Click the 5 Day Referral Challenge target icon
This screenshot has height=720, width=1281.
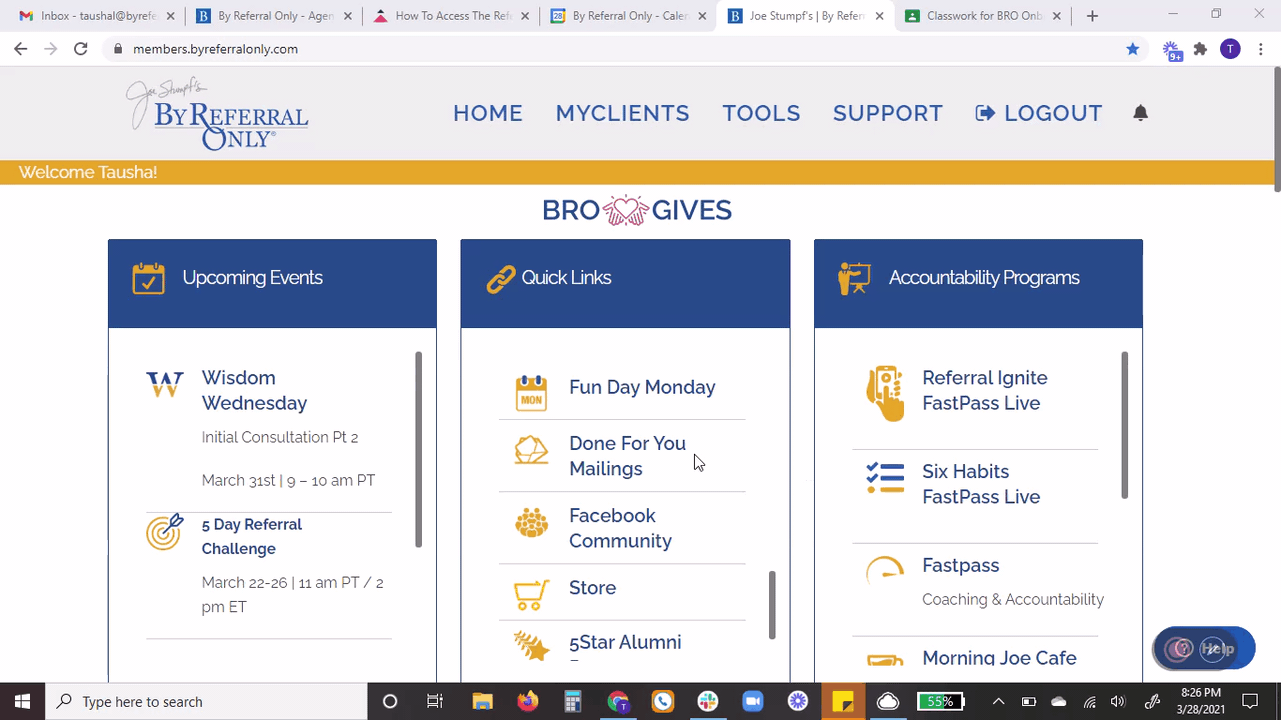click(165, 532)
